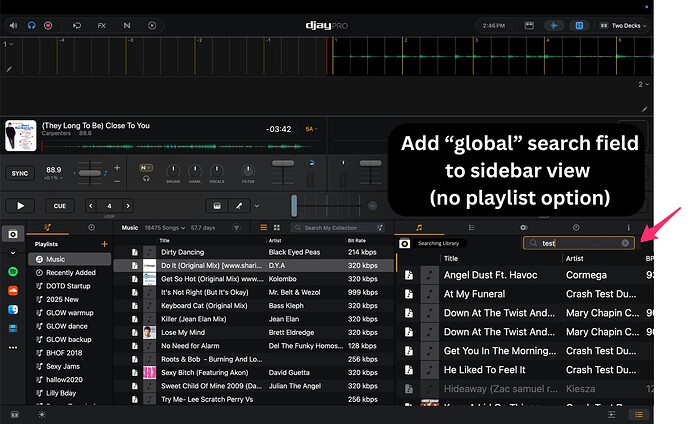
Task: Click the Spotify source icon in sidebar
Action: tap(14, 272)
